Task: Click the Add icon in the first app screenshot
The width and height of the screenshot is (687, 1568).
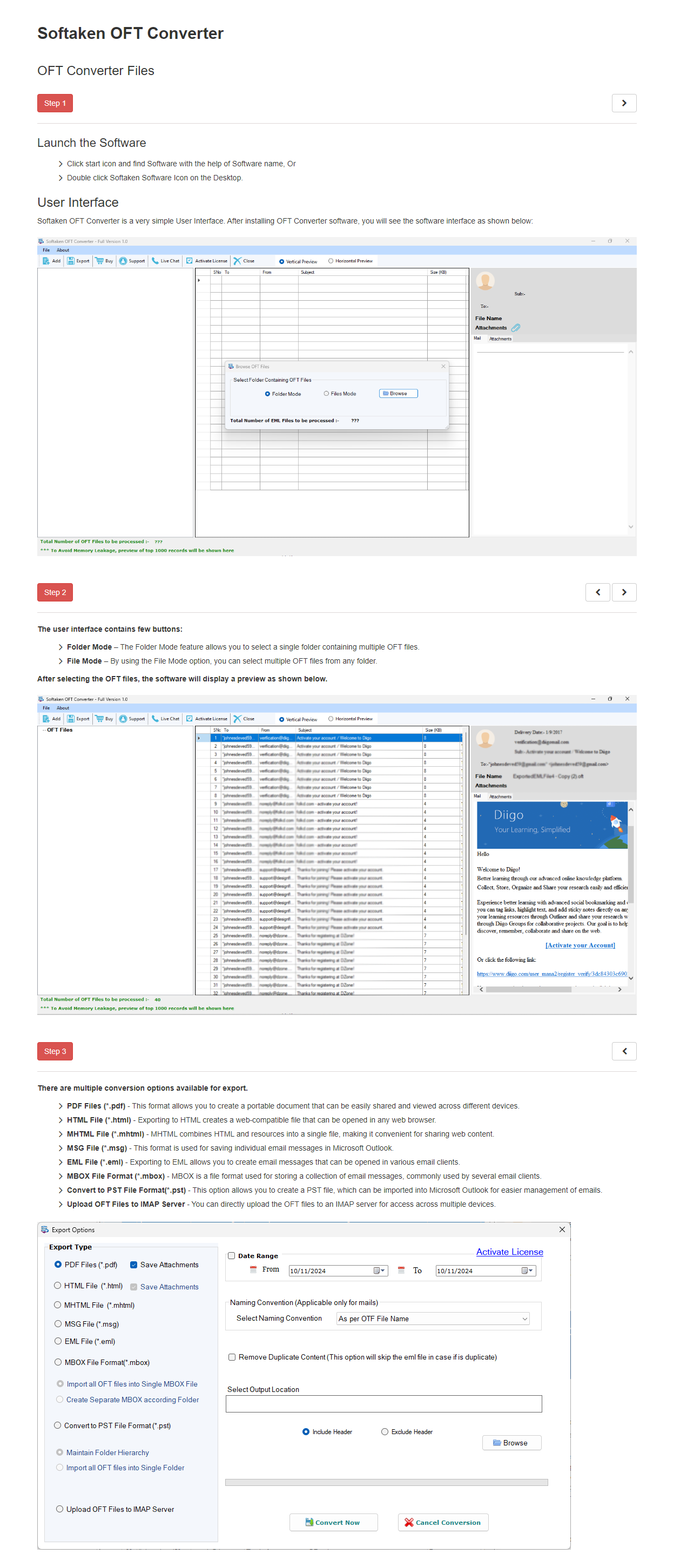Action: (46, 260)
